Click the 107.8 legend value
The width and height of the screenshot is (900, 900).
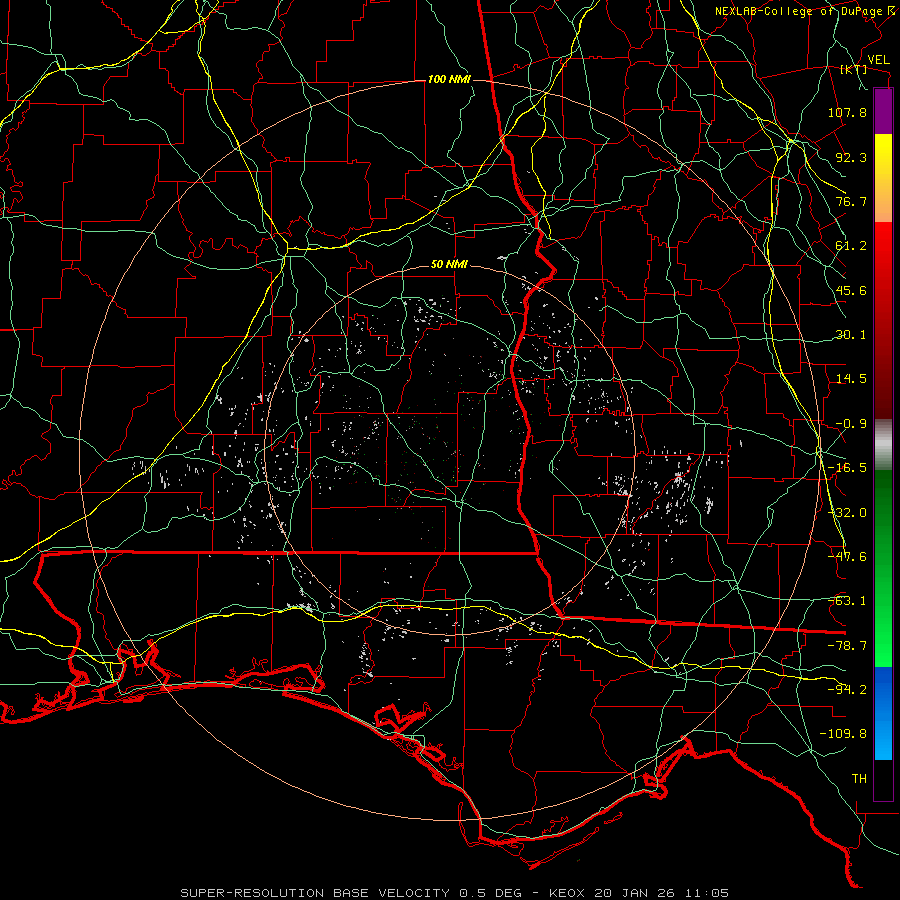tap(847, 112)
